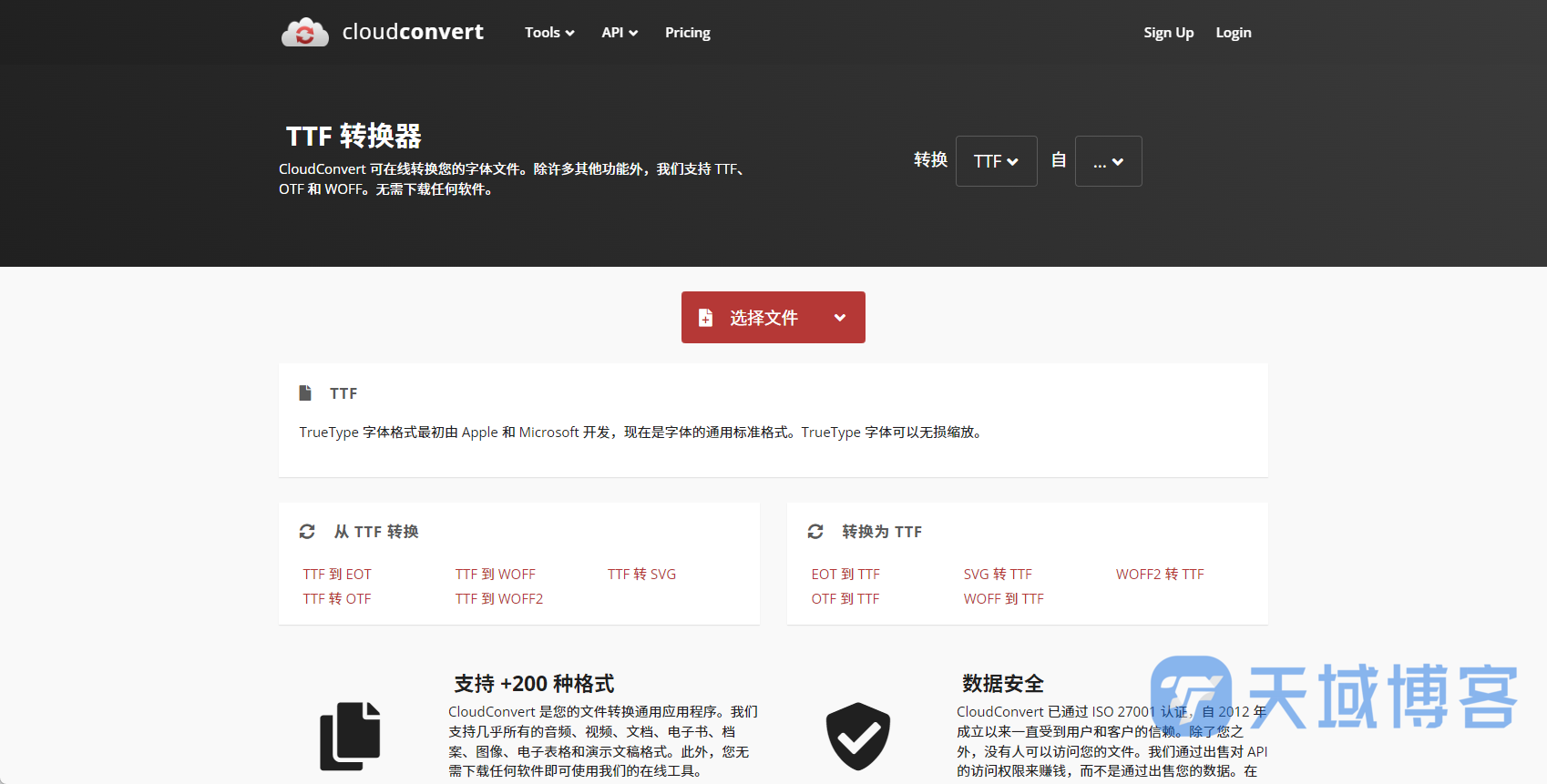Click the 数据安全 heading
1547x784 pixels.
1003,684
